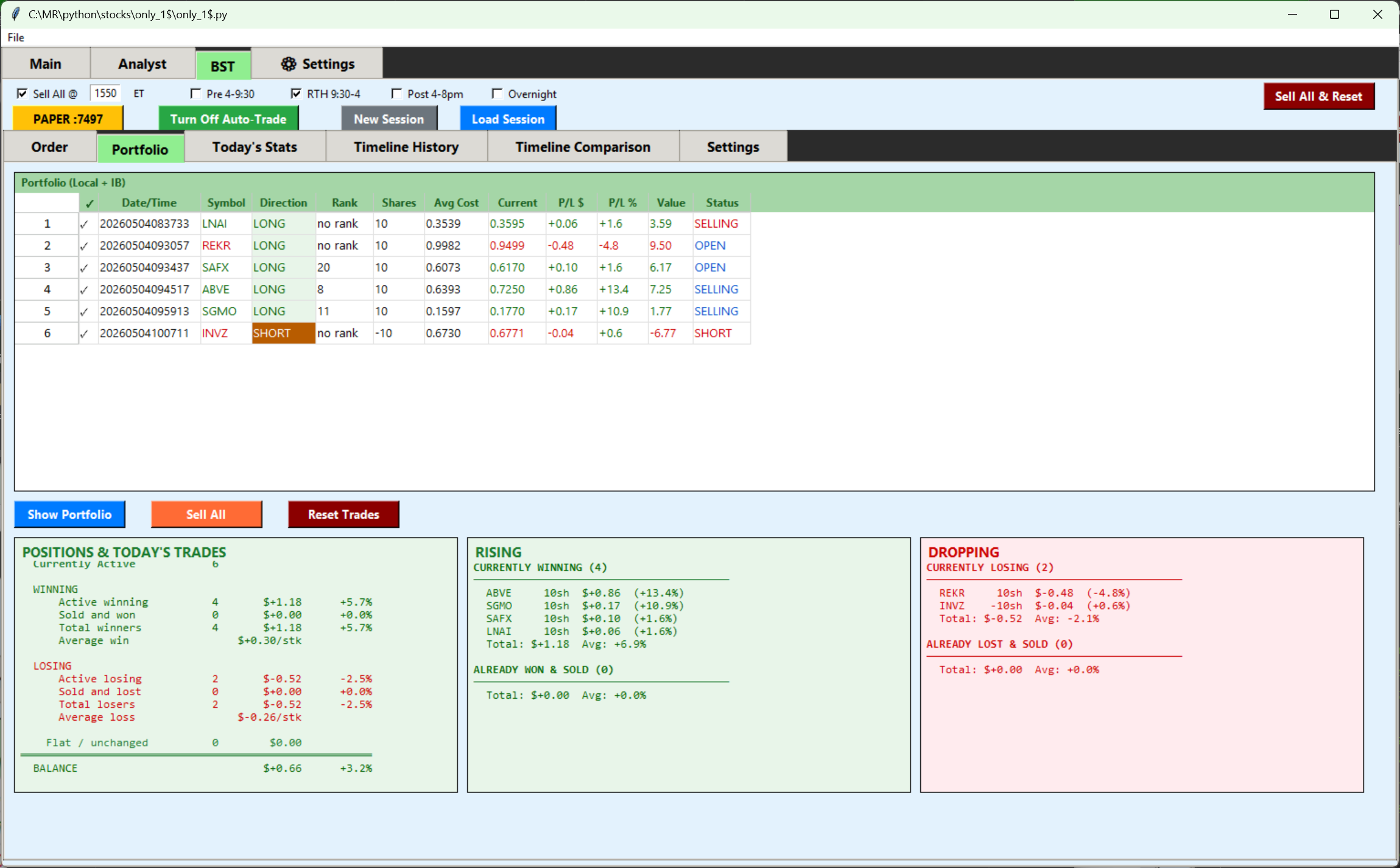Screen dimensions: 1400x868
Task: Click the BALANCE line in positions panel
Action: point(203,768)
